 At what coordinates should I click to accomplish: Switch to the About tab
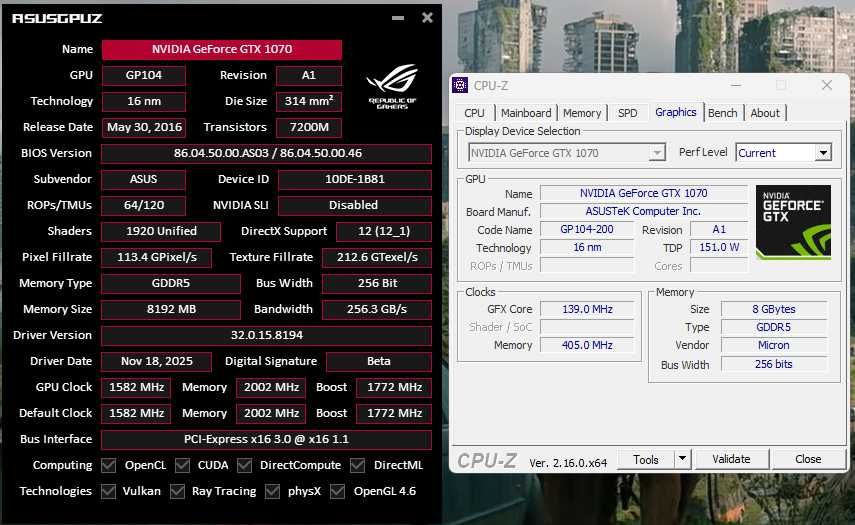pyautogui.click(x=765, y=113)
